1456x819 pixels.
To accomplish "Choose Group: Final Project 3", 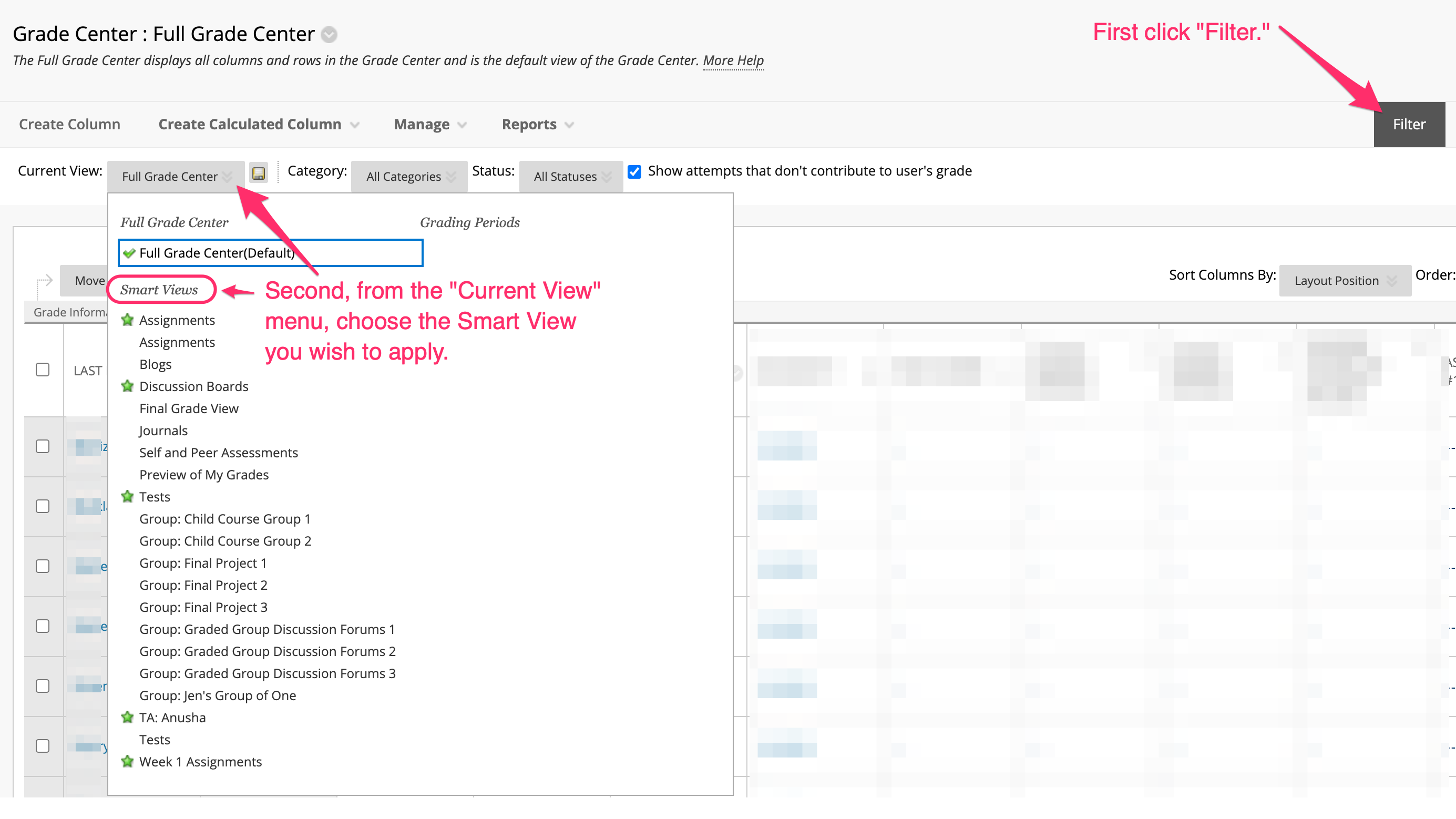I will pos(203,607).
